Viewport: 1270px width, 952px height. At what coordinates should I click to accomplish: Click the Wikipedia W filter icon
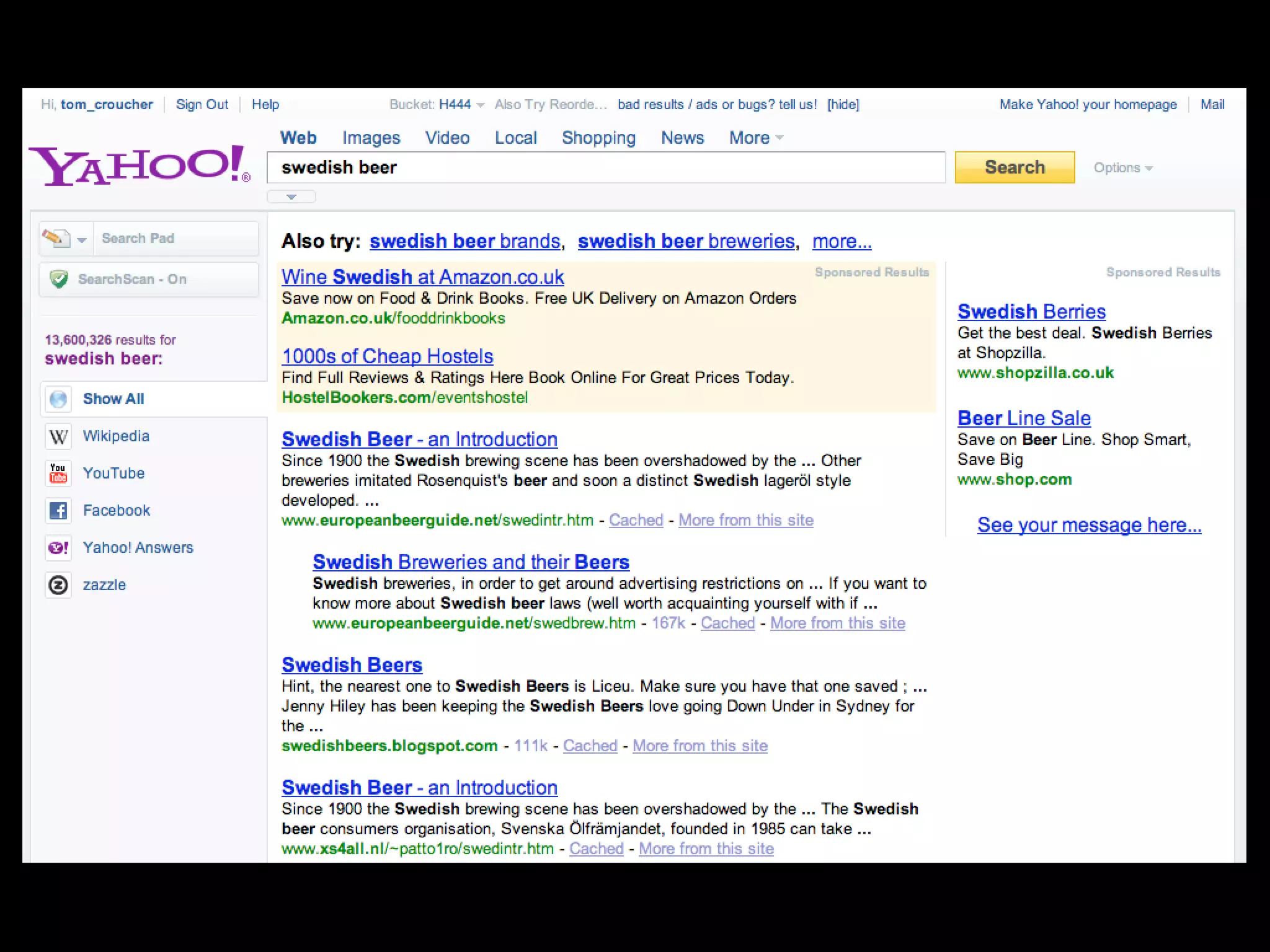58,436
